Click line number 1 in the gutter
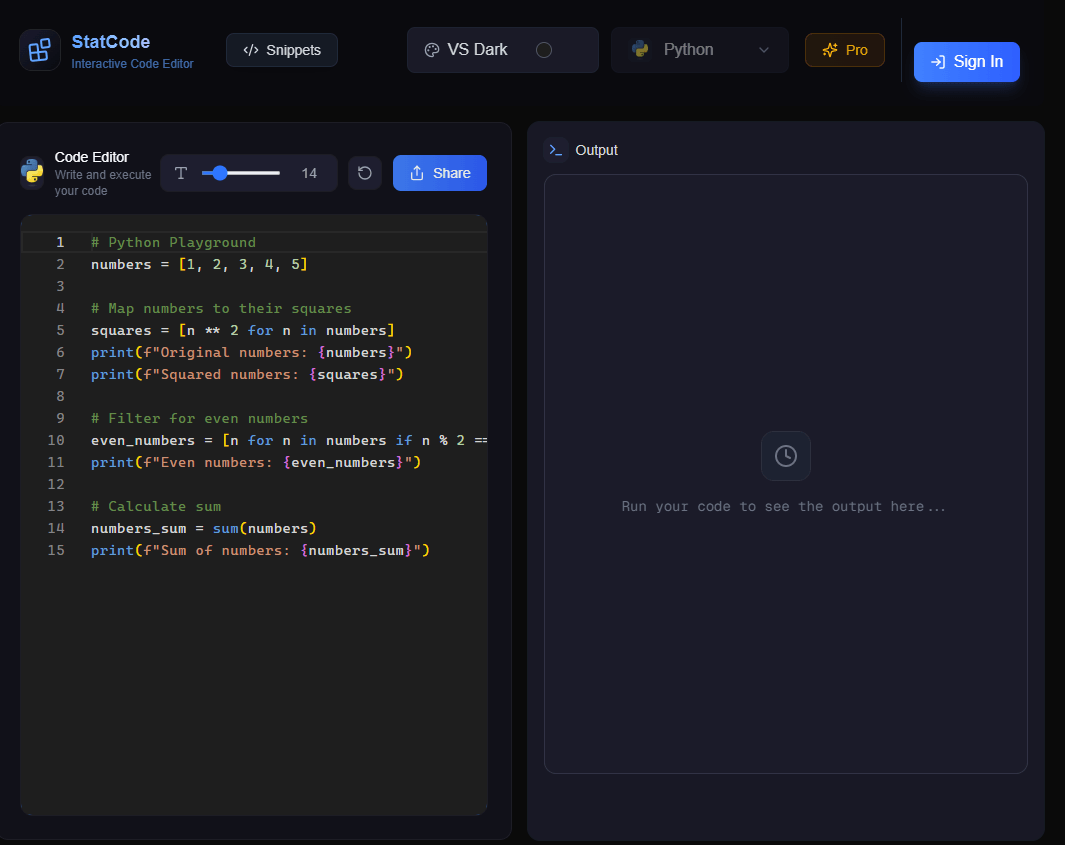1065x845 pixels. [60, 242]
